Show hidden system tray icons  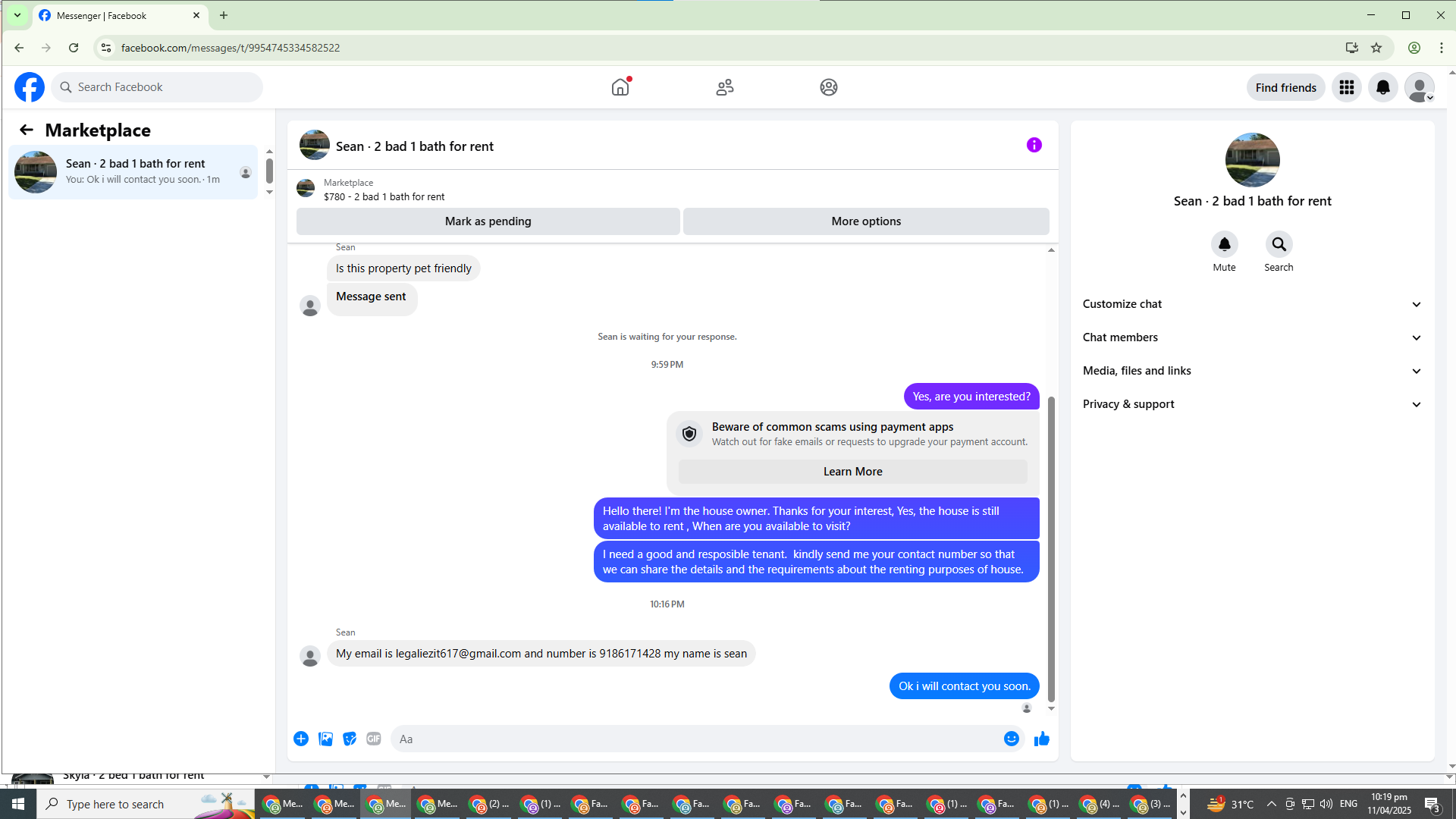pyautogui.click(x=1272, y=804)
